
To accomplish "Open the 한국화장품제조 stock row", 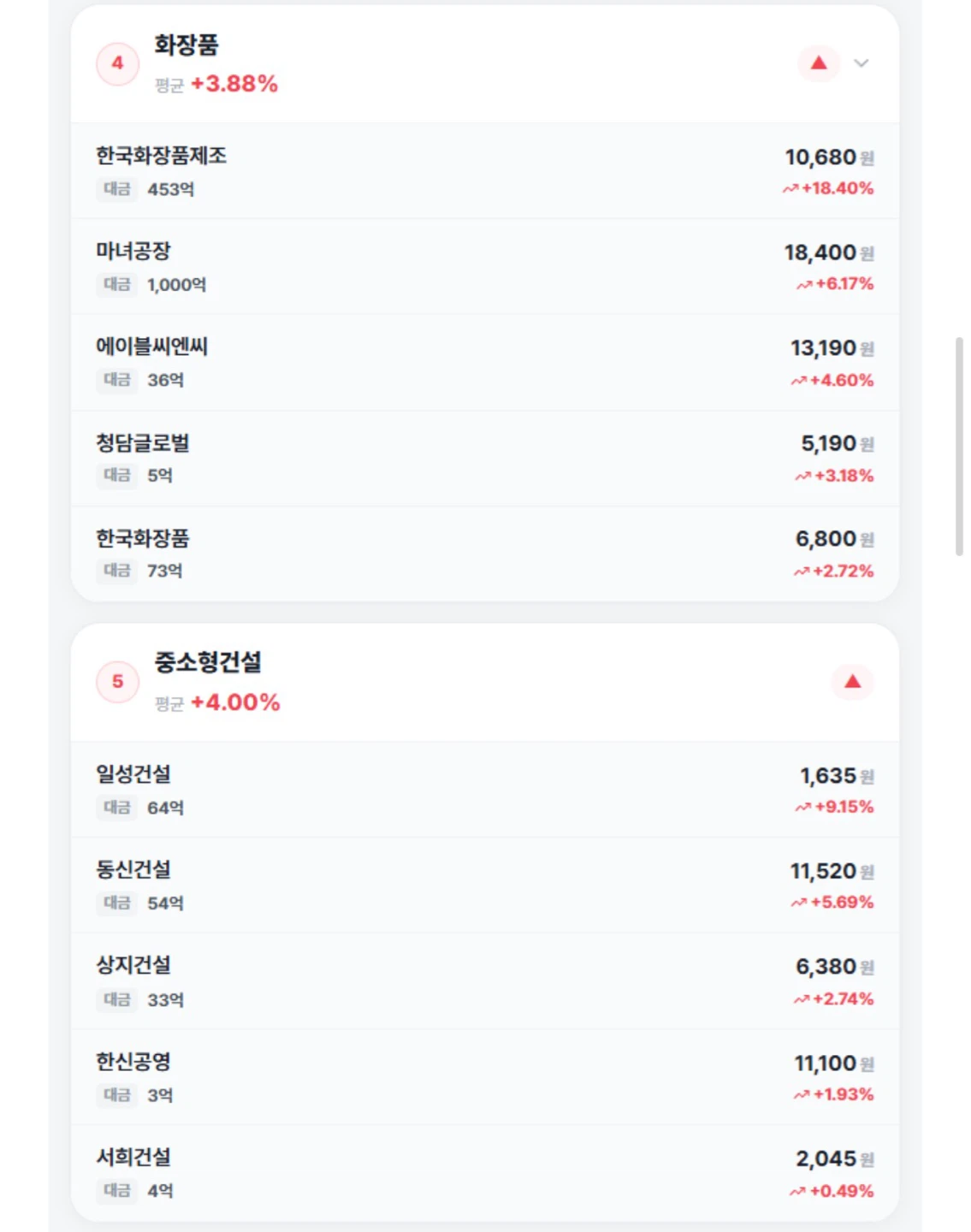I will 485,171.
